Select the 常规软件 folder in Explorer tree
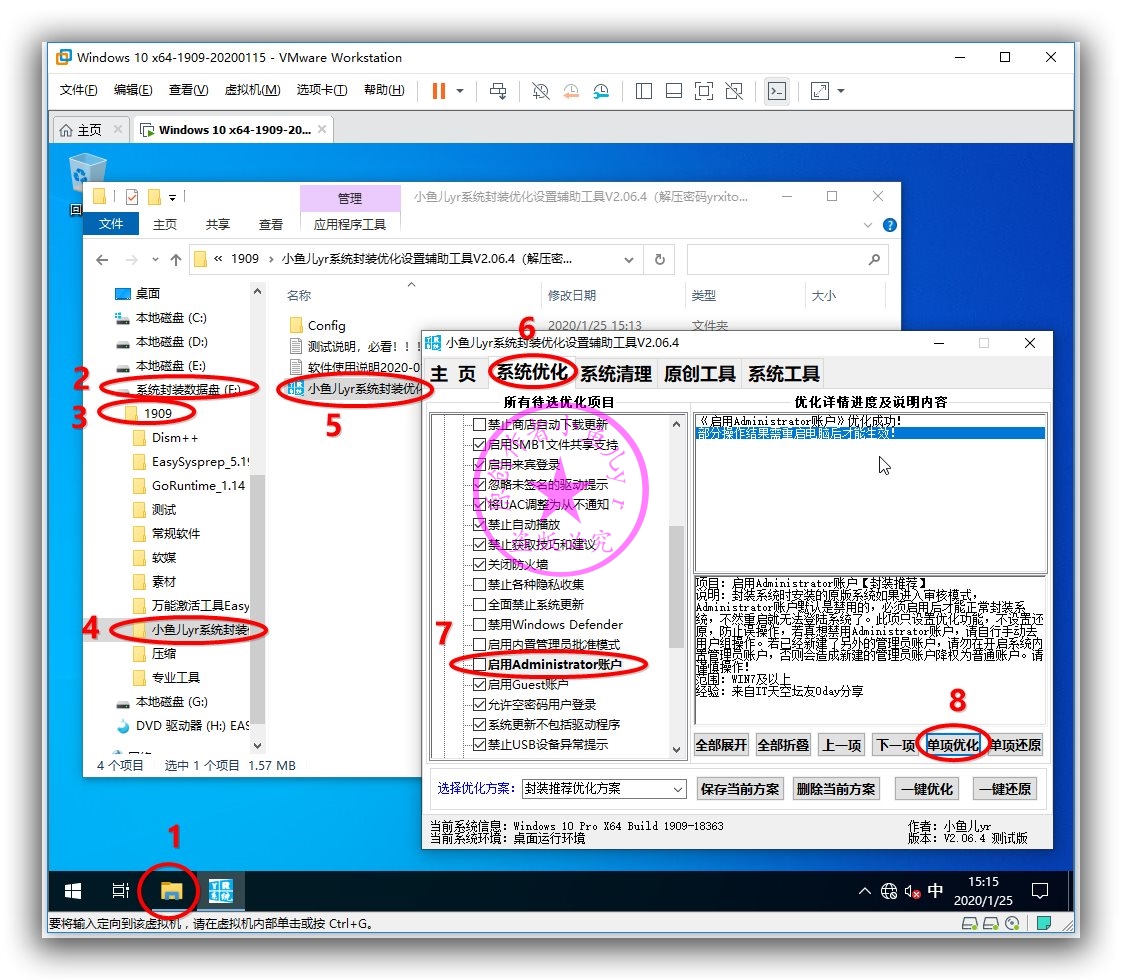Screen dimensions: 1122x980 pos(175,534)
